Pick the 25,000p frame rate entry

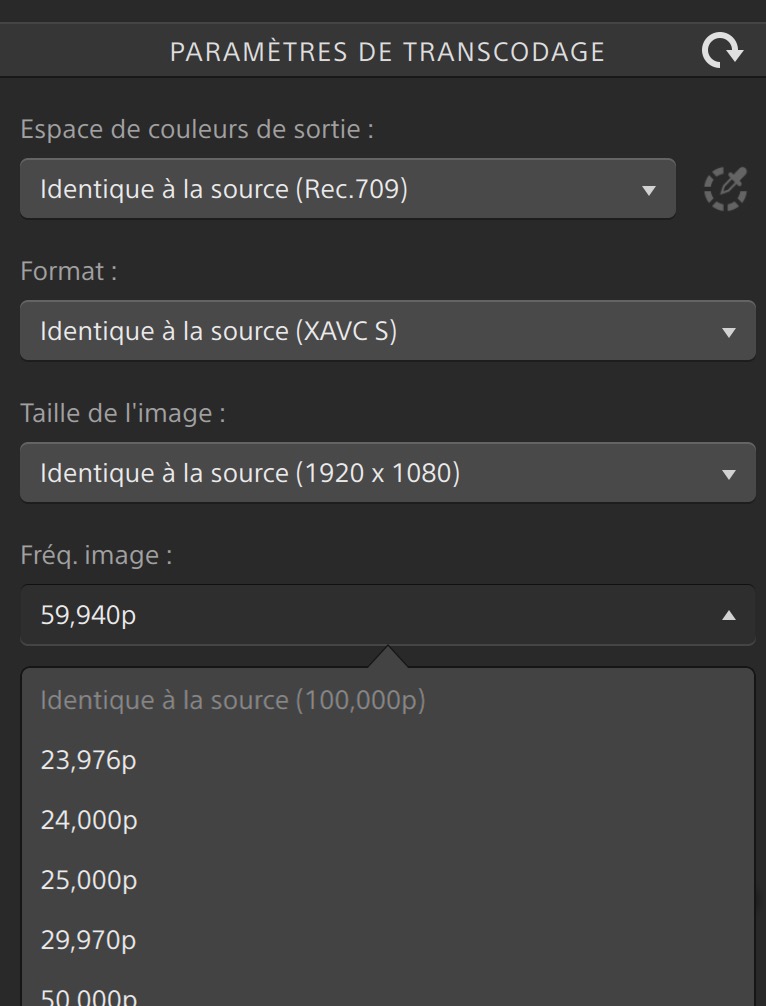(89, 880)
